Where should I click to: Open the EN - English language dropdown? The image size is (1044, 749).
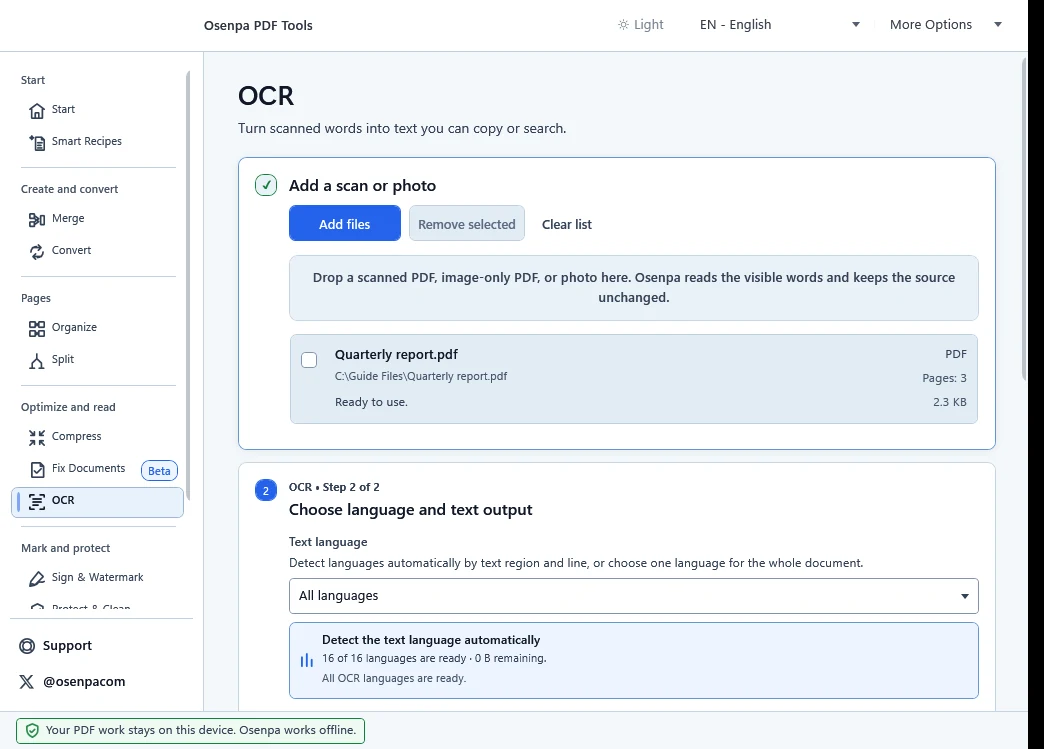(780, 25)
